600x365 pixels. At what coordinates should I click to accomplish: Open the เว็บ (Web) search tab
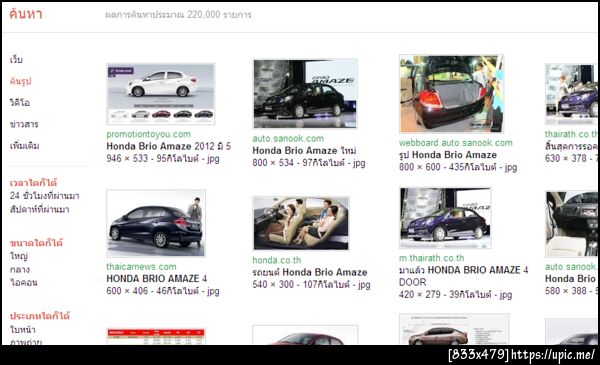pos(16,59)
